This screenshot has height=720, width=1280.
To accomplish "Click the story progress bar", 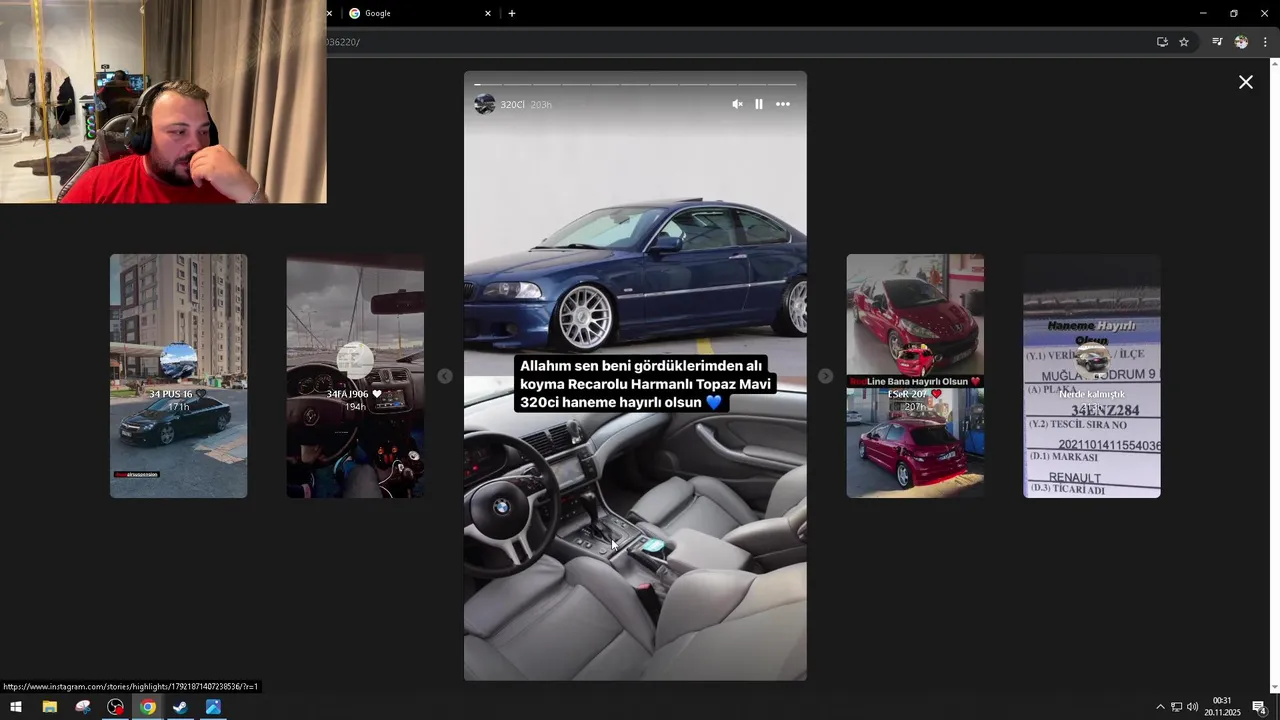I will (635, 84).
